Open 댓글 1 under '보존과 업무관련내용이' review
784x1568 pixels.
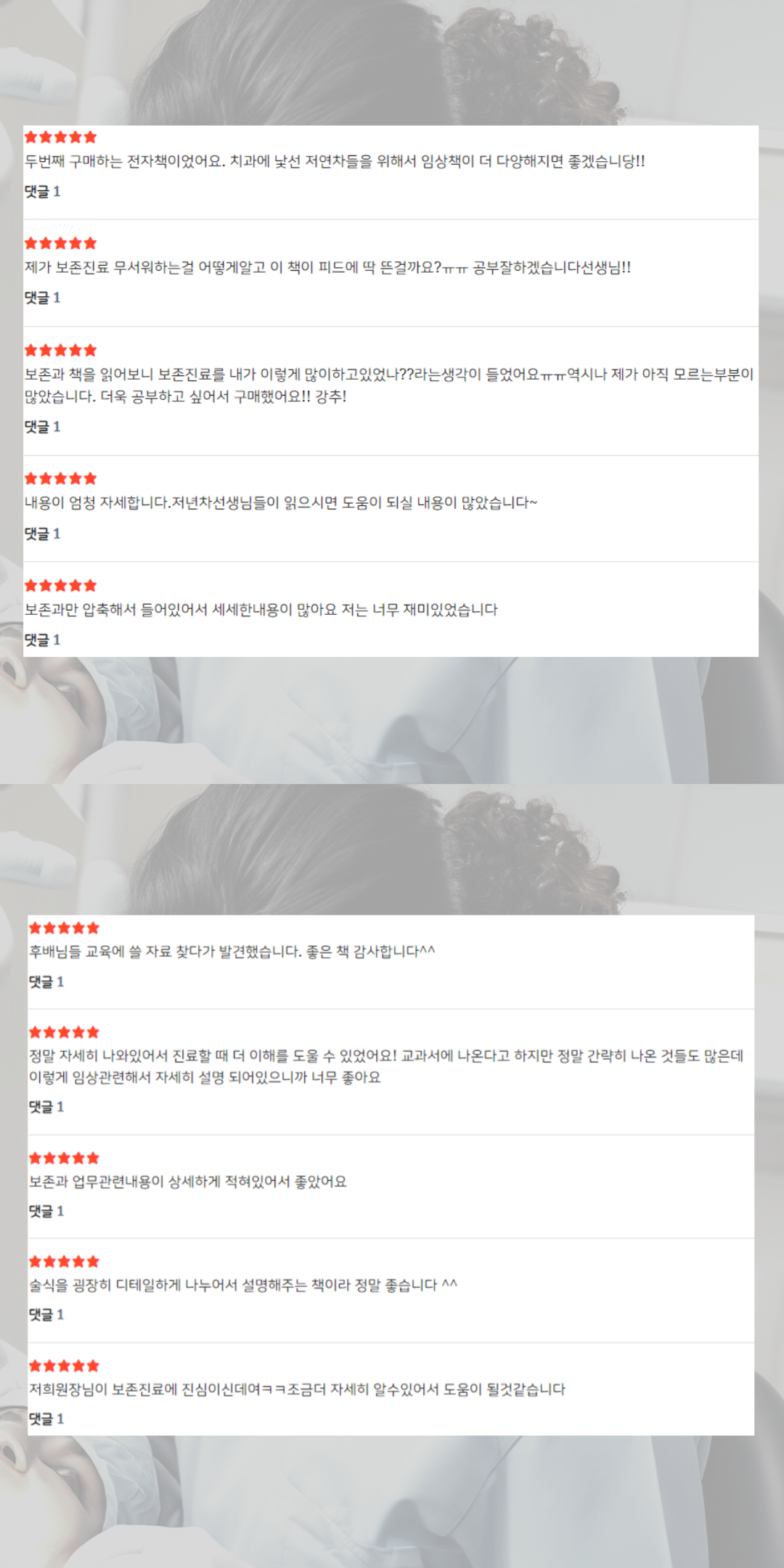[46, 1211]
